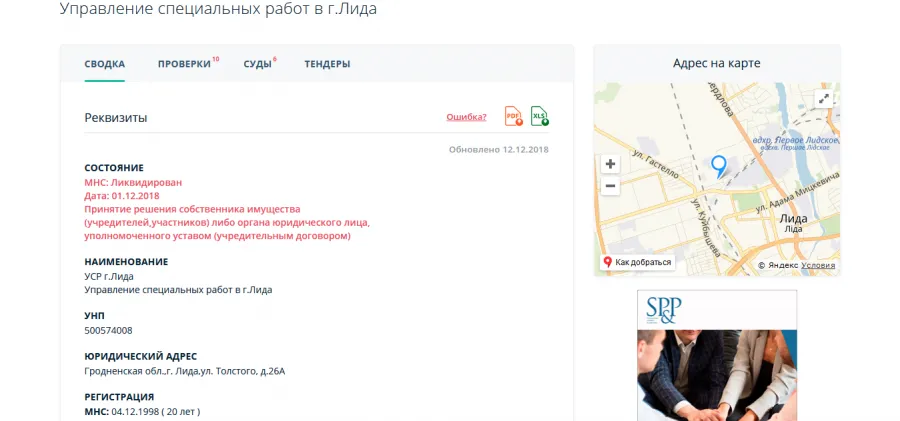This screenshot has height=421, width=900.
Task: Click ул. Гастелло street label on map
Action: (655, 164)
